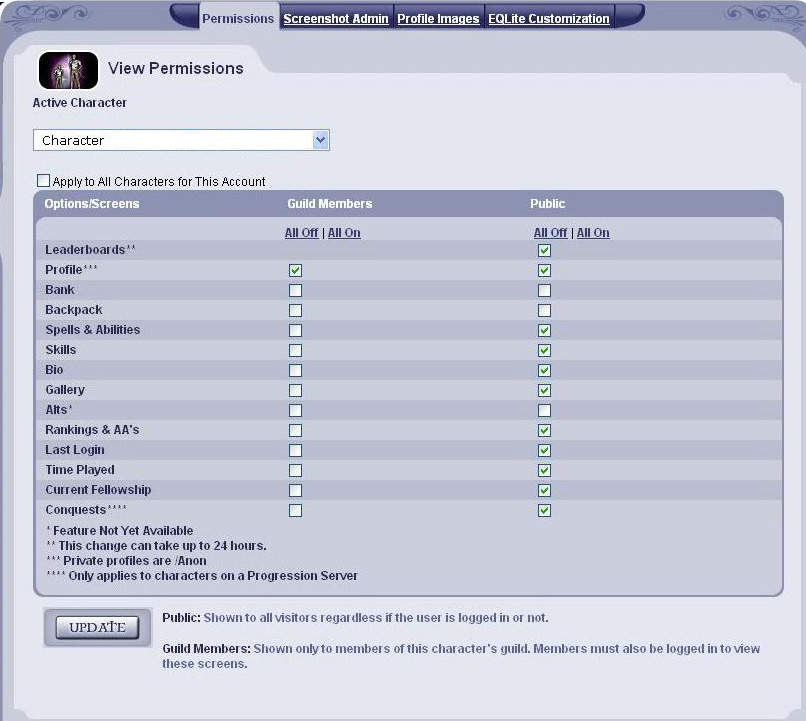Click the Public column header
This screenshot has width=806, height=721.
click(x=547, y=204)
